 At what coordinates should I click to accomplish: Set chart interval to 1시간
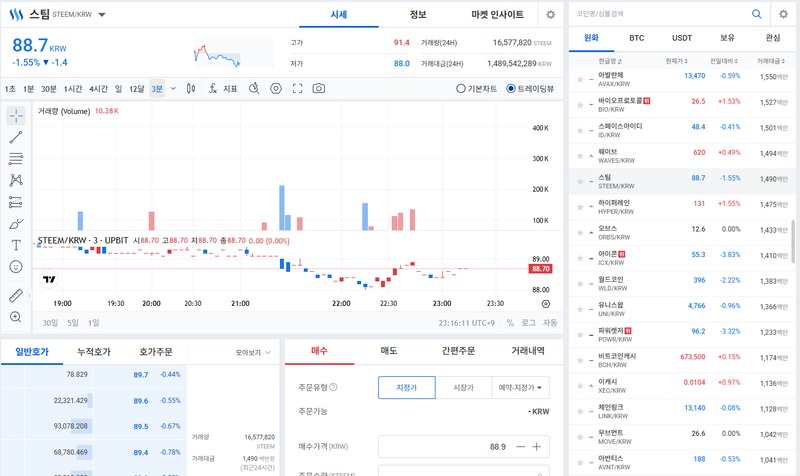pos(73,89)
